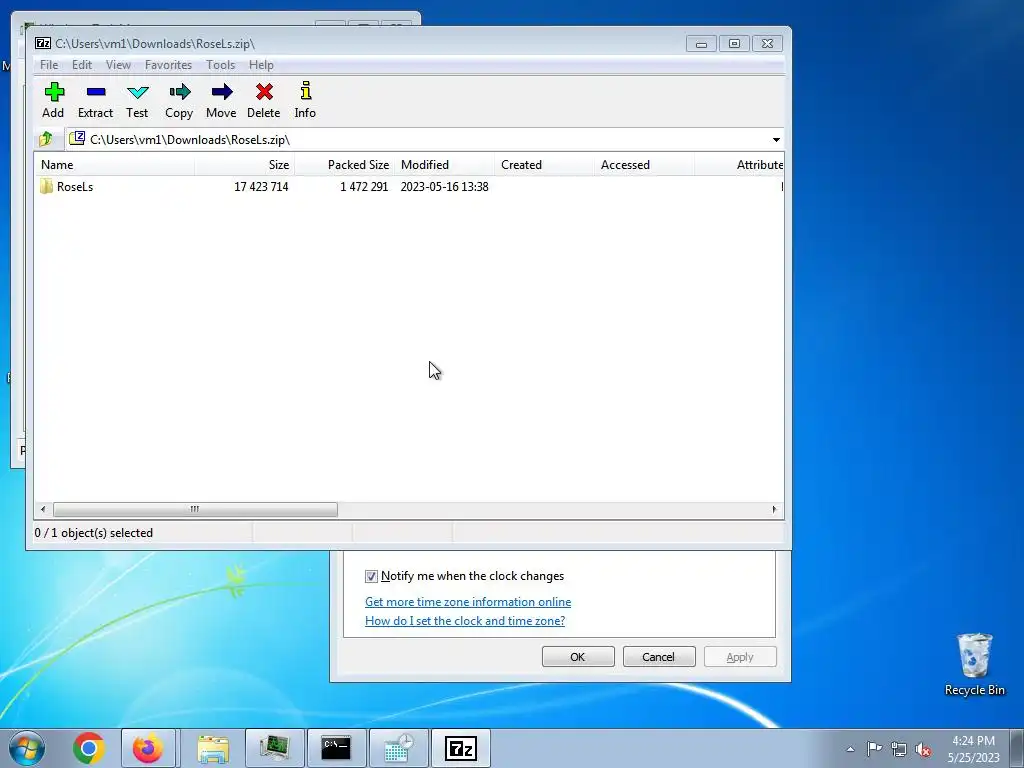
Task: Click the Action Center flag tray icon
Action: (874, 749)
